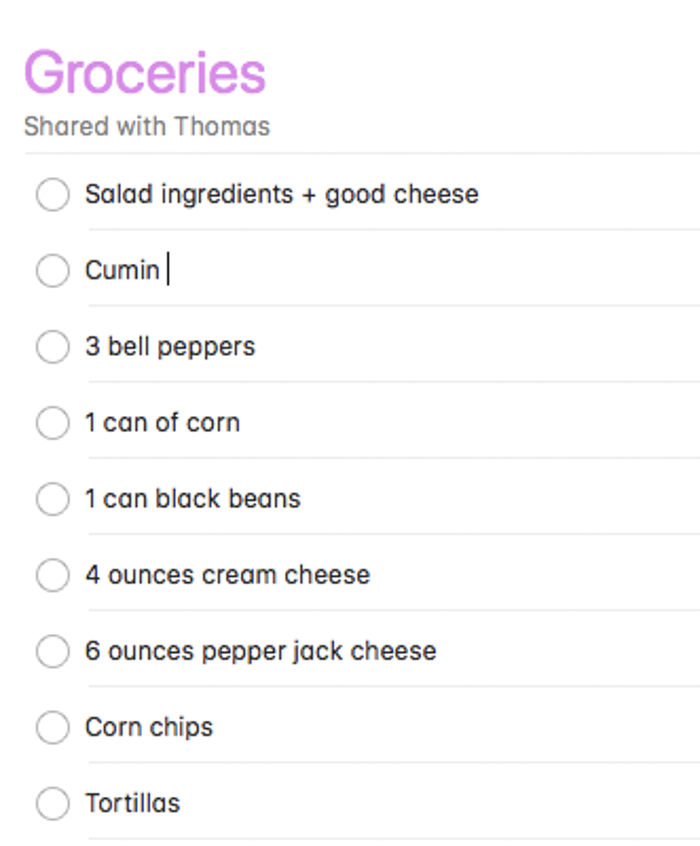Edit the 1 can black beans text
This screenshot has width=700, height=846.
[192, 499]
